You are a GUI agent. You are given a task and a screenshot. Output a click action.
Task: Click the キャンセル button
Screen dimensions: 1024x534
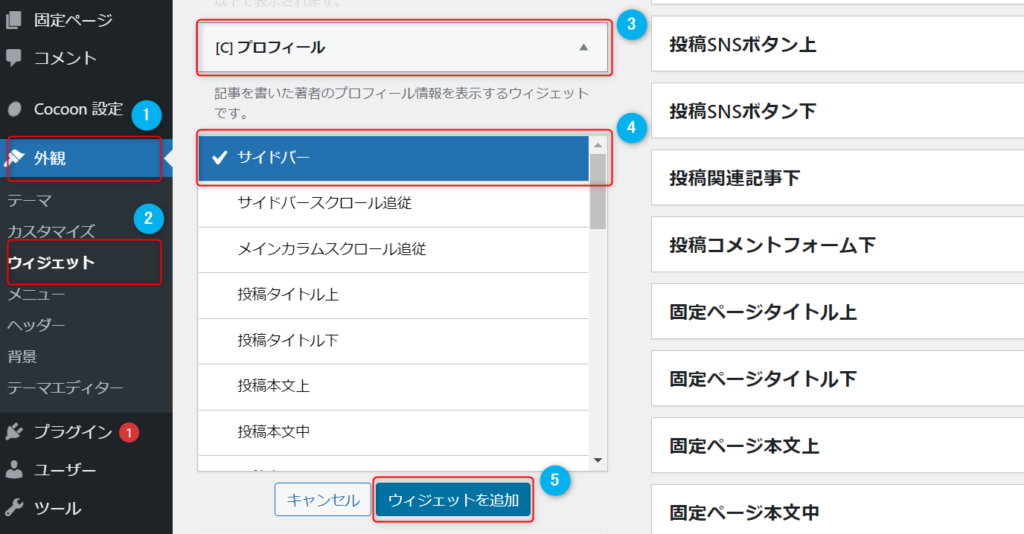tap(323, 500)
